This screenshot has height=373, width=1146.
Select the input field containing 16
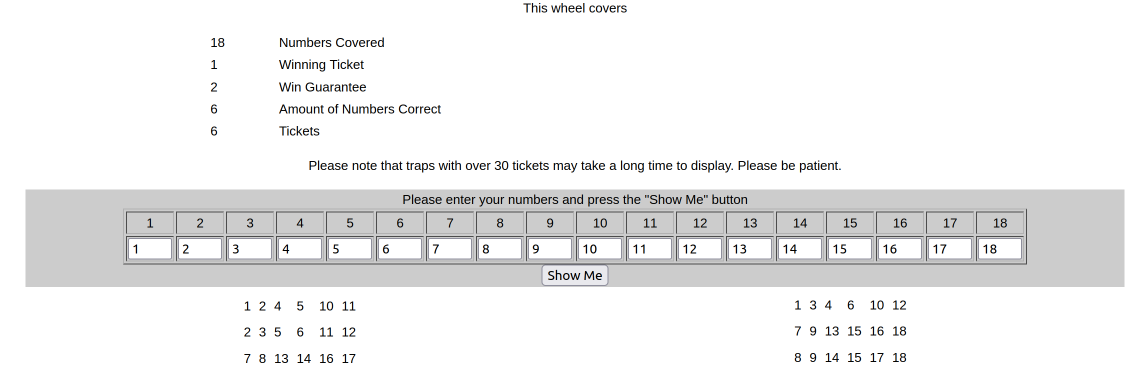tap(900, 249)
